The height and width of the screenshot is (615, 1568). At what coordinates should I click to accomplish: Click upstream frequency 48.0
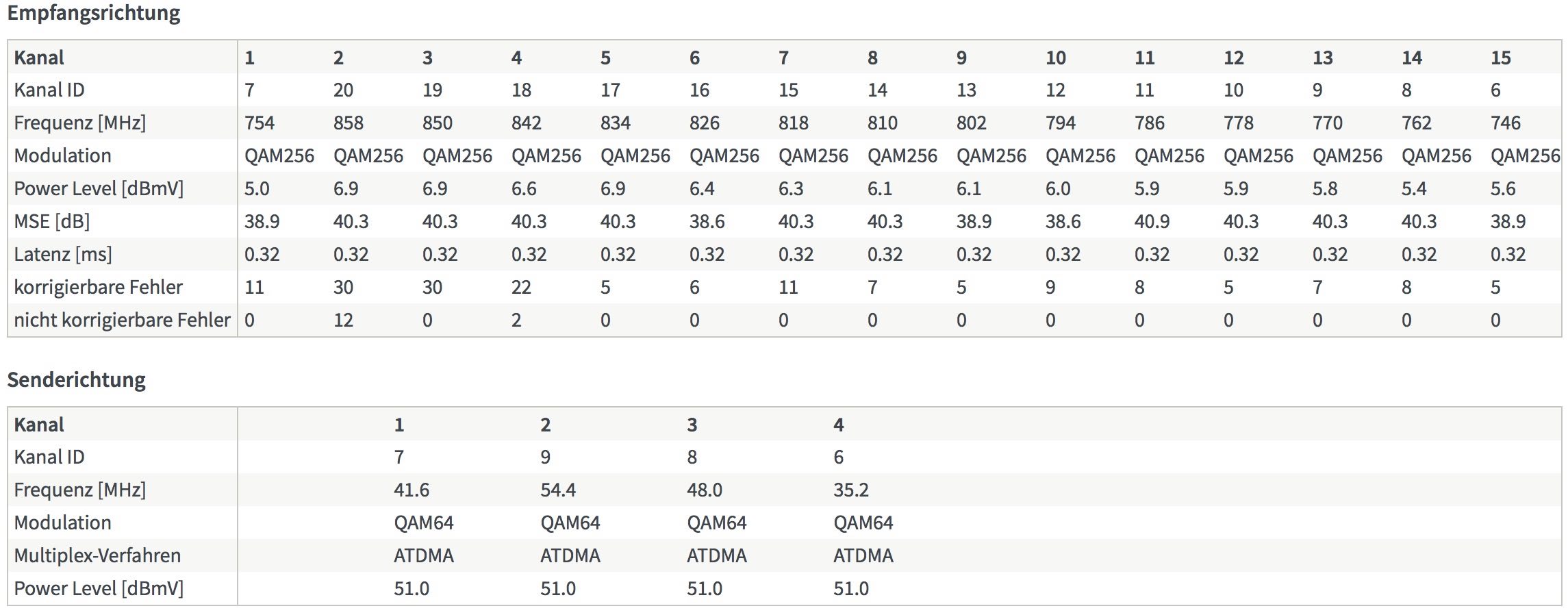pos(705,490)
